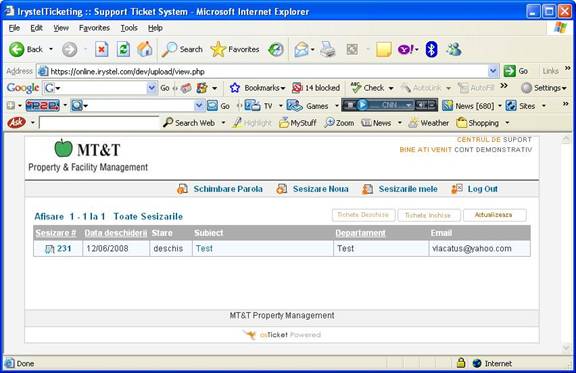Click the Bluetooth icon
Image resolution: width=576 pixels, height=373 pixels.
coord(431,49)
